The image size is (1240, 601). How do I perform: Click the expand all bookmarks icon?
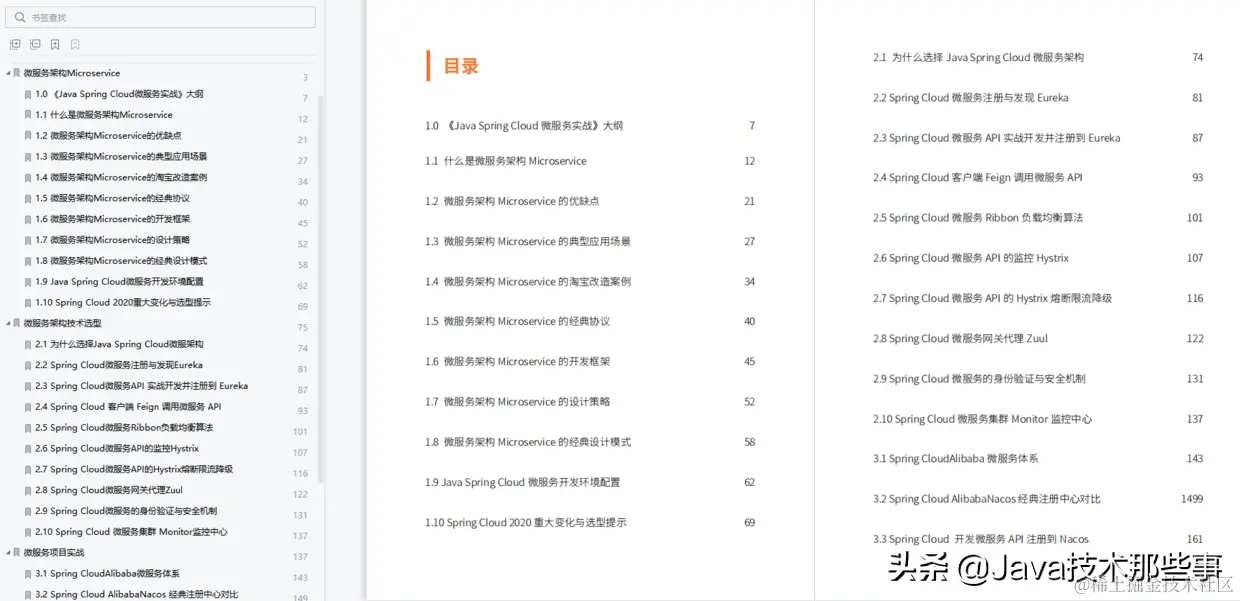(15, 45)
